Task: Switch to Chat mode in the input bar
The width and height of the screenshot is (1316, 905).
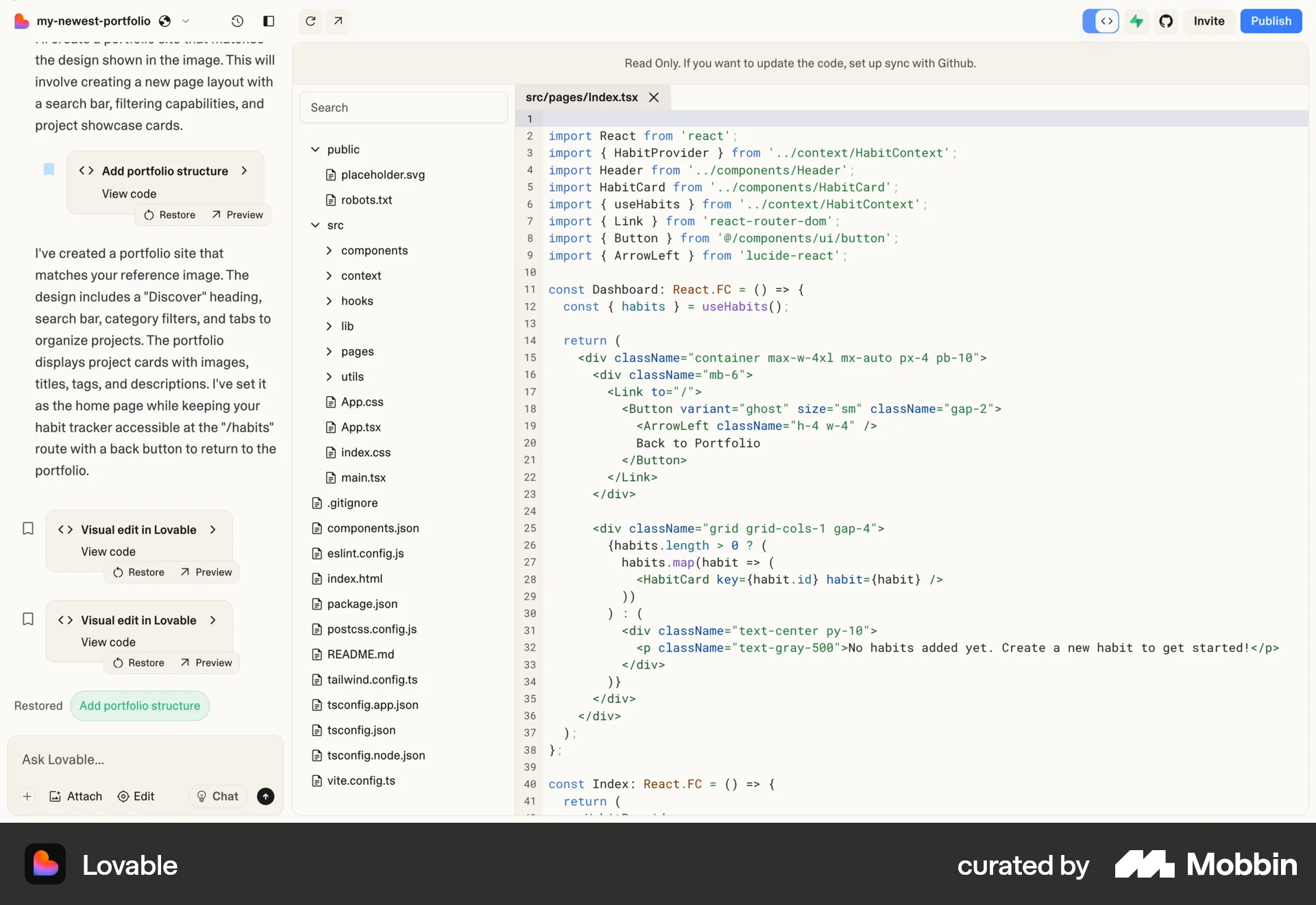Action: click(217, 797)
